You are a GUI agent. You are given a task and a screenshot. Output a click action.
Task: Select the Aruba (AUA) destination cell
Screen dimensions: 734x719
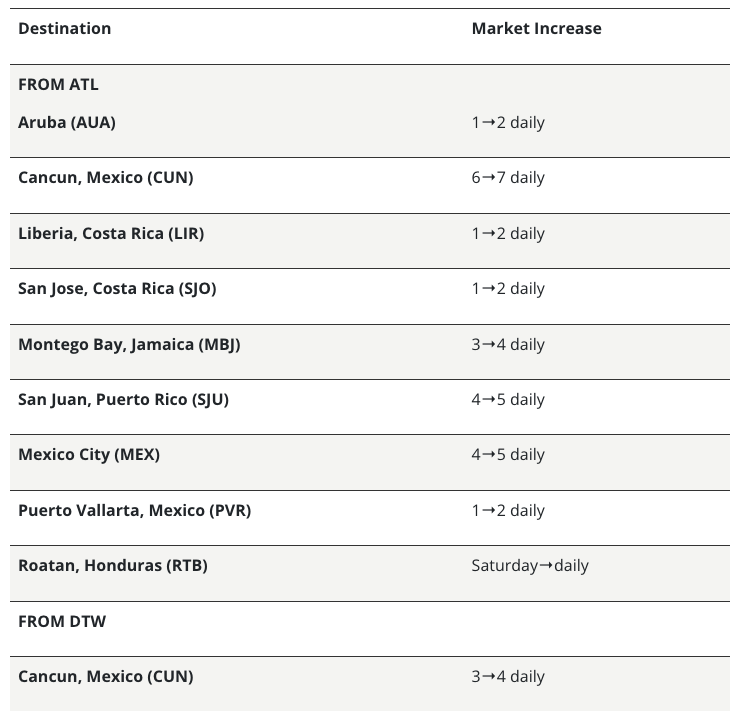pyautogui.click(x=67, y=123)
